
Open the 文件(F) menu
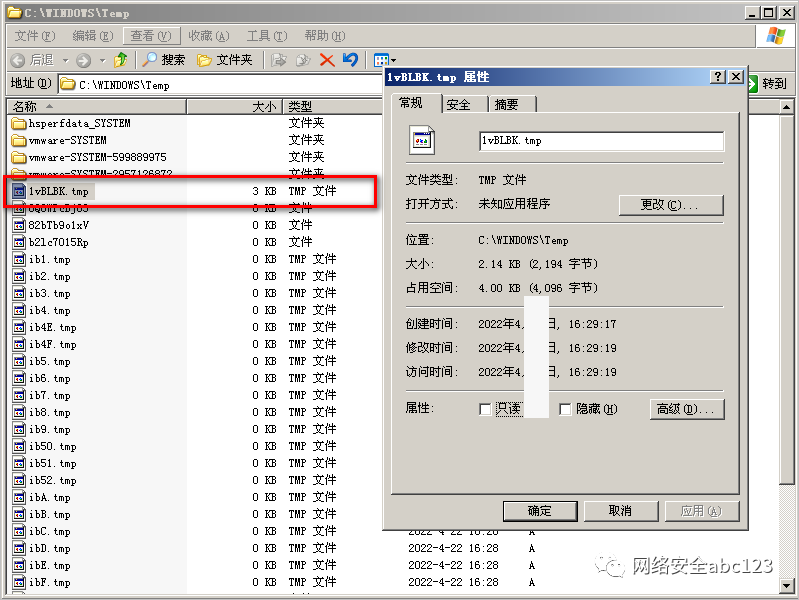pyautogui.click(x=35, y=36)
